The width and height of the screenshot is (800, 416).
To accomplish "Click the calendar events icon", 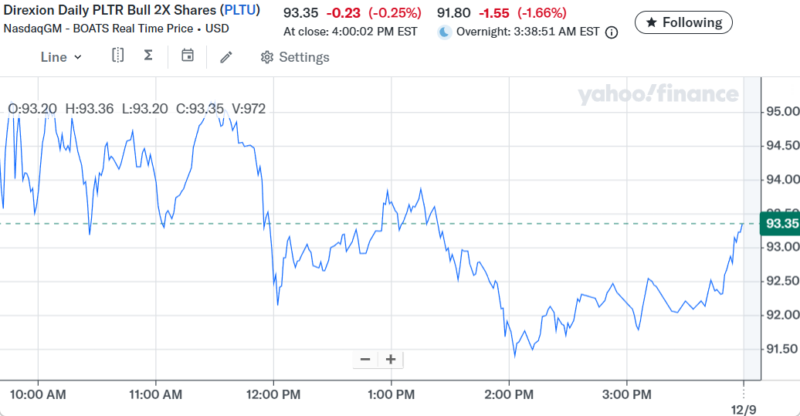I will coord(187,56).
